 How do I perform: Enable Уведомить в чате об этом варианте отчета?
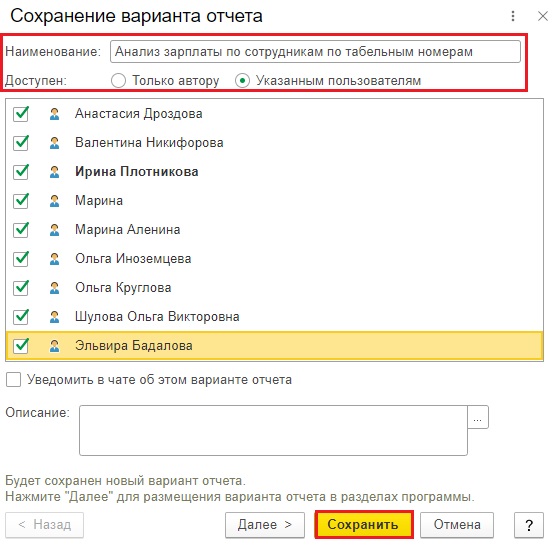pos(14,380)
